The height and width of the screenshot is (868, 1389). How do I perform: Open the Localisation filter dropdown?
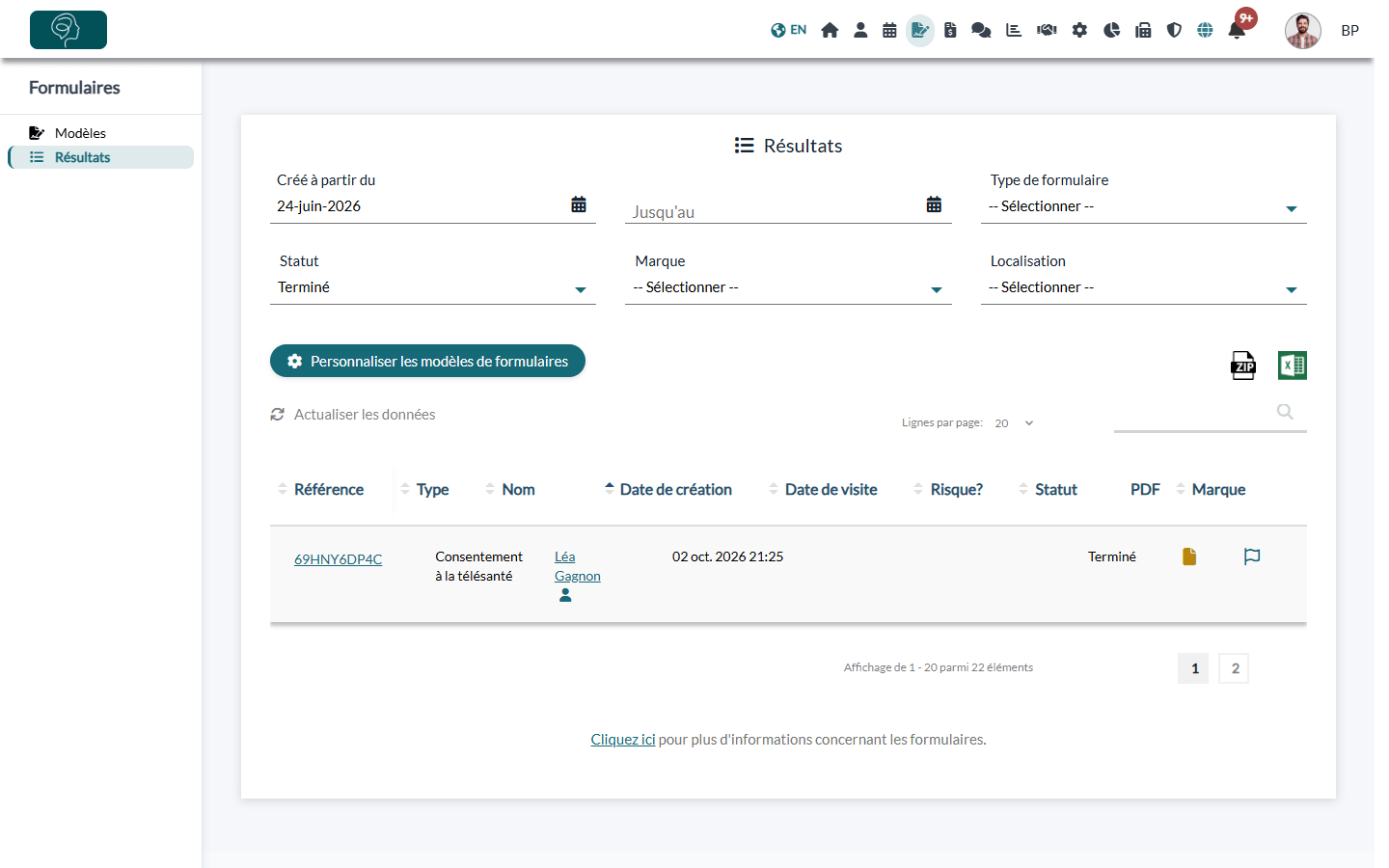click(x=1144, y=287)
